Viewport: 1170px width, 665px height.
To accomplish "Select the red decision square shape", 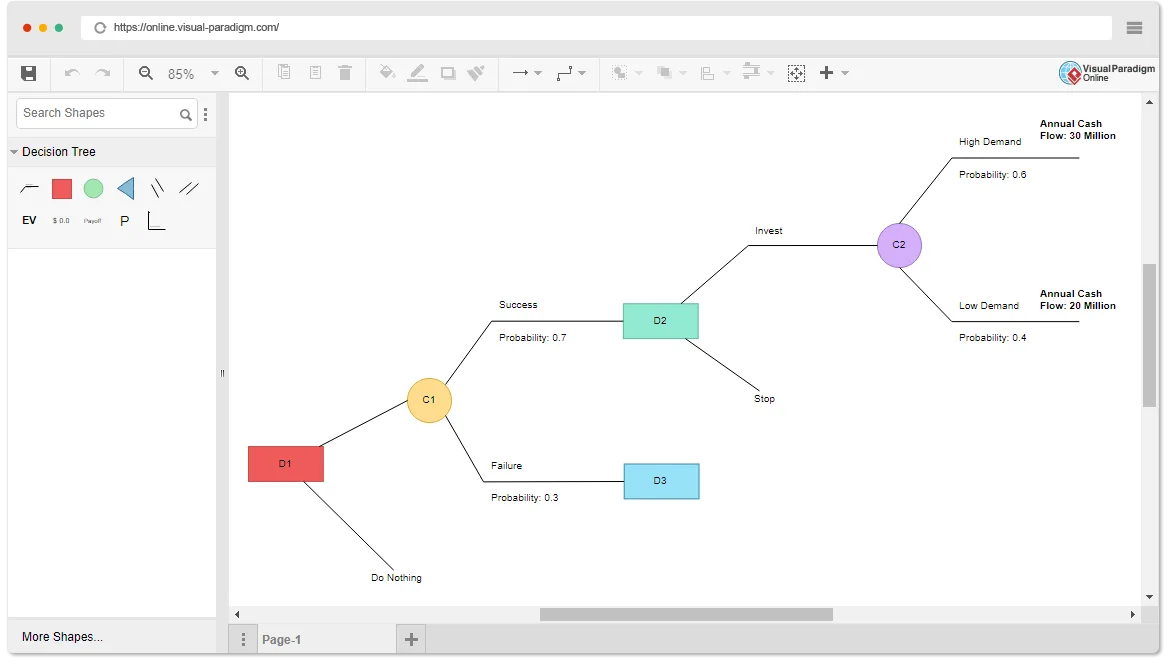I will [x=62, y=189].
